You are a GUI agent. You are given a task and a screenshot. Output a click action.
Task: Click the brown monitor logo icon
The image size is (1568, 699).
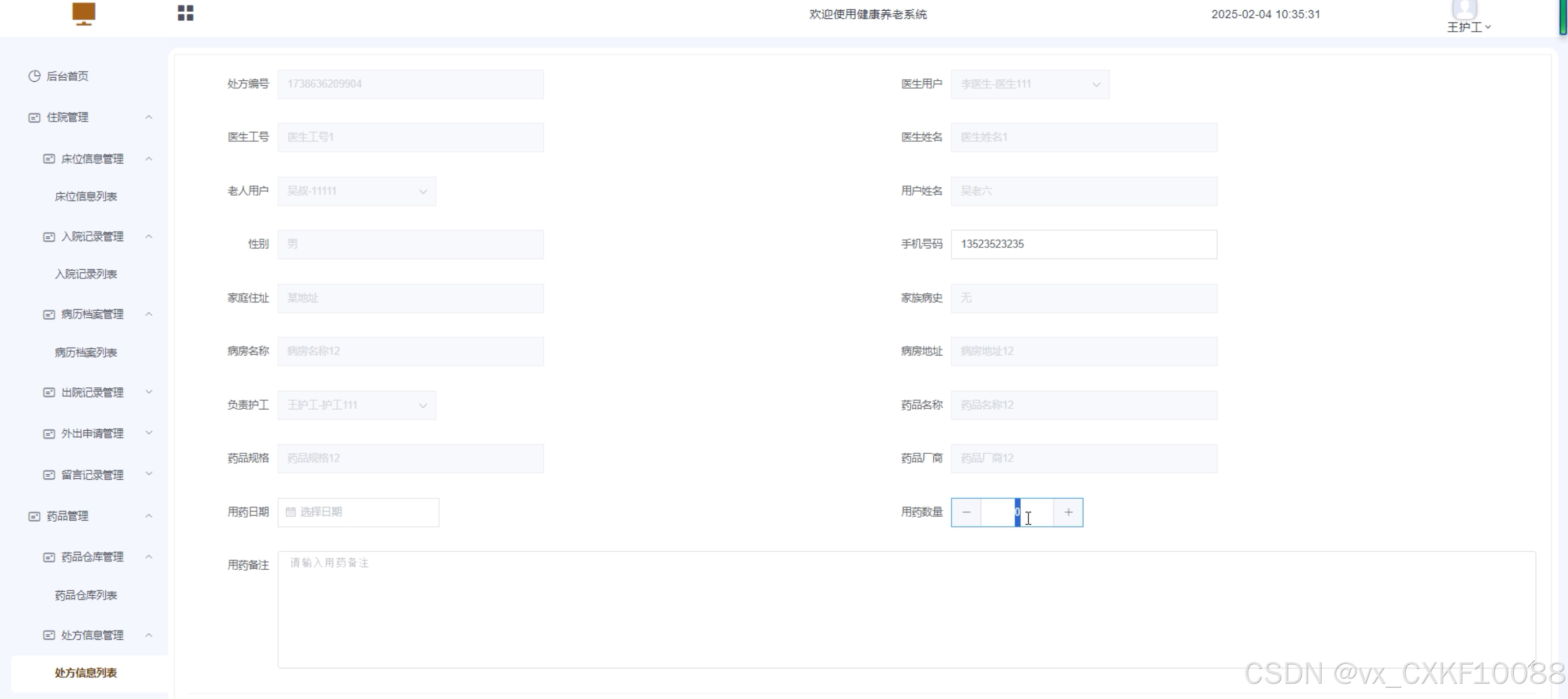click(83, 13)
